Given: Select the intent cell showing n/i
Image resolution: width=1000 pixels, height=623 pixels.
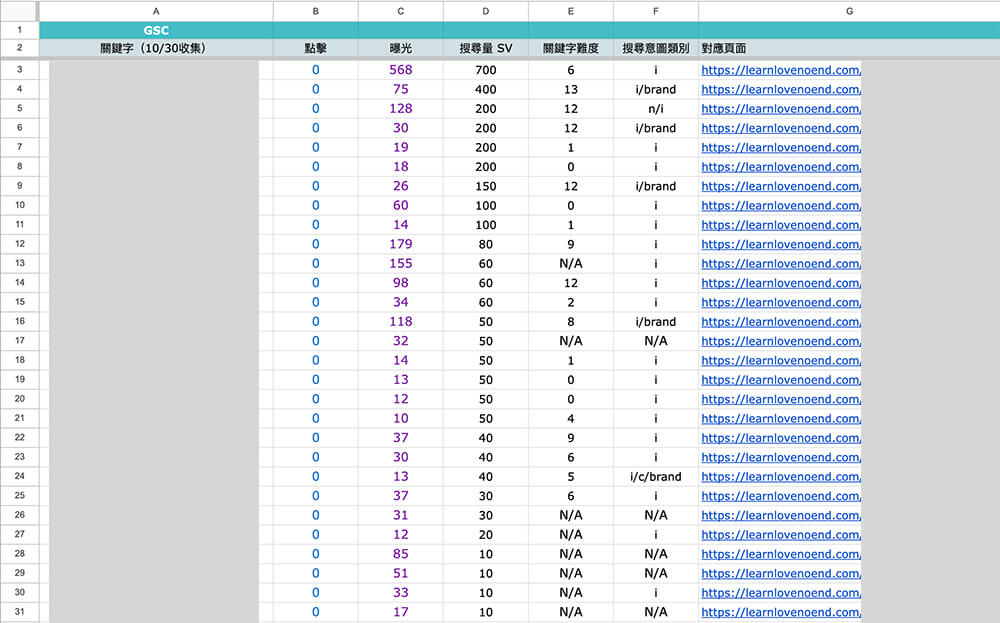Looking at the screenshot, I should pyautogui.click(x=656, y=108).
